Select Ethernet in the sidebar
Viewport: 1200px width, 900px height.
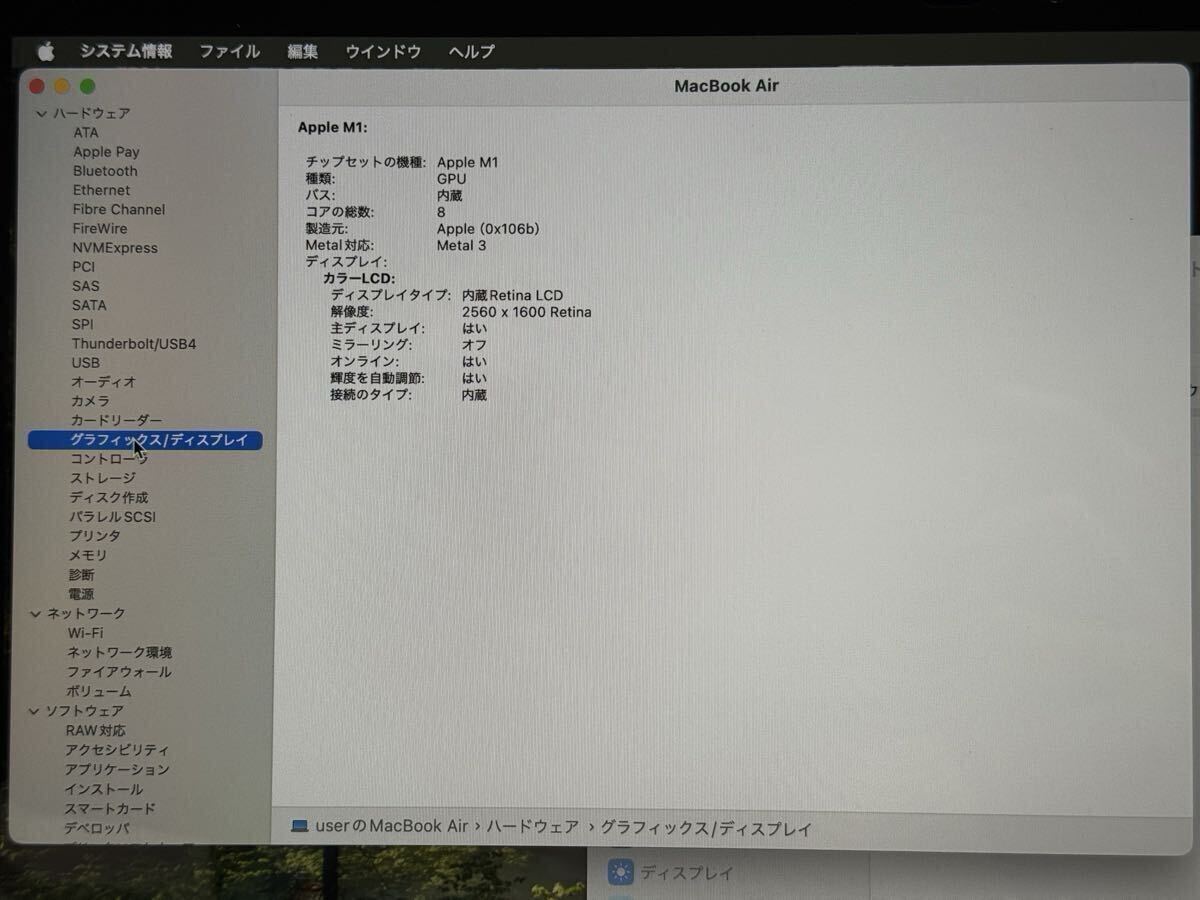click(101, 190)
